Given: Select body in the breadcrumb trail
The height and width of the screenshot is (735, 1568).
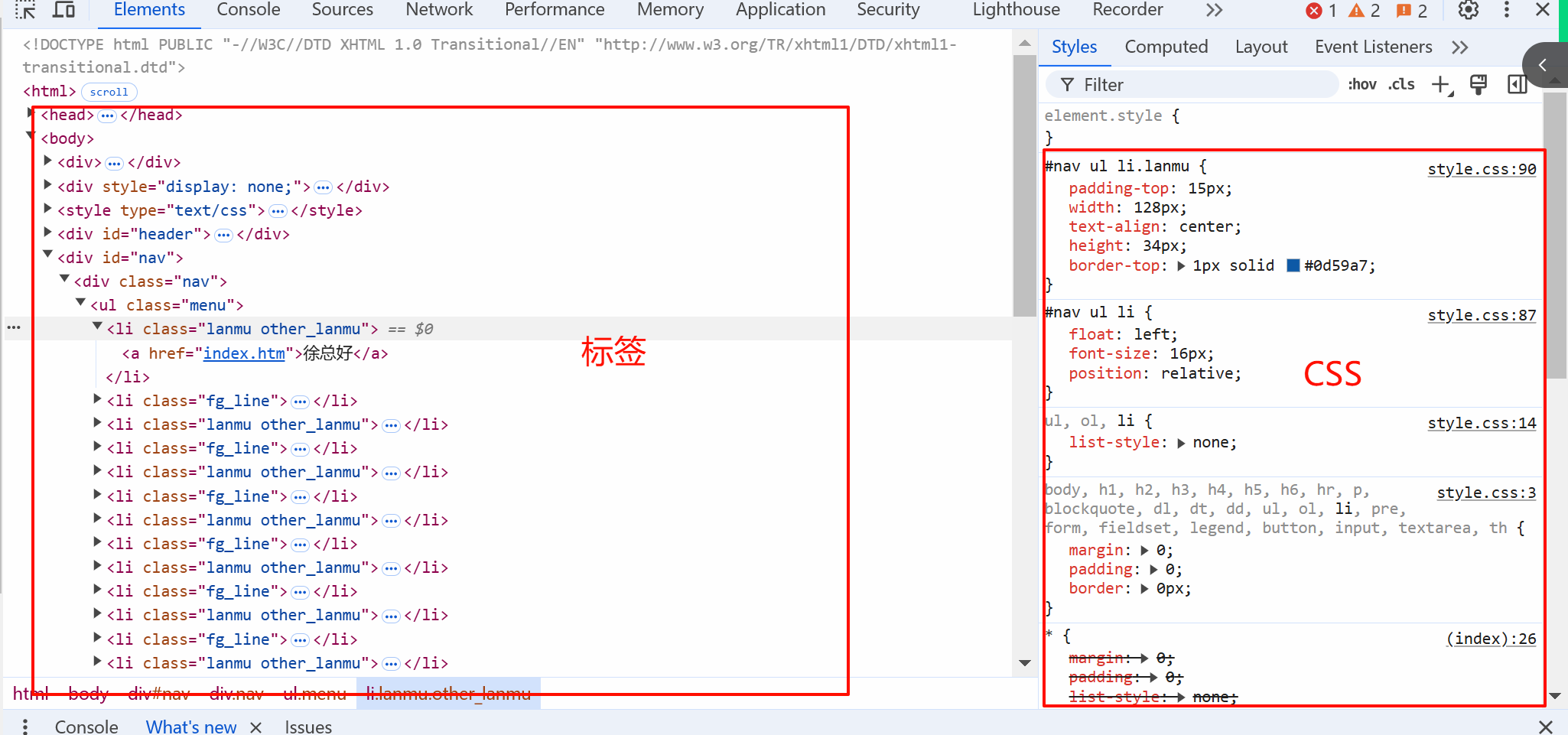Looking at the screenshot, I should click(89, 694).
